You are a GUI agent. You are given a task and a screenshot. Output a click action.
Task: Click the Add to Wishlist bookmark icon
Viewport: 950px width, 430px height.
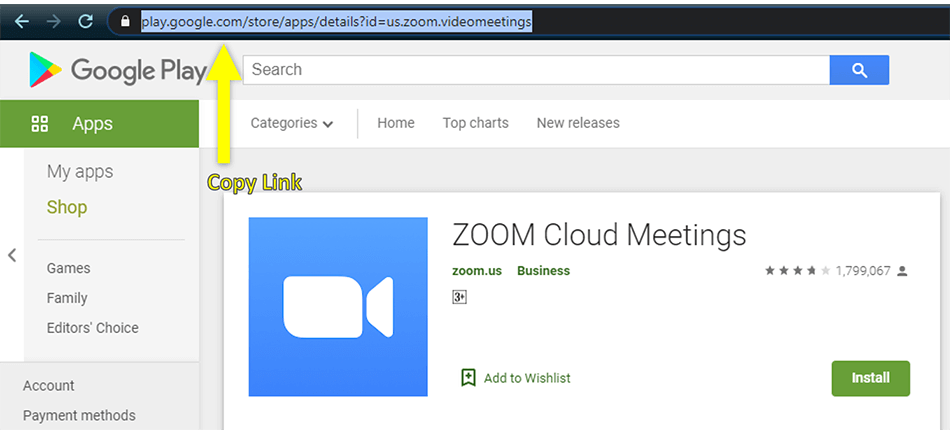[x=468, y=378]
